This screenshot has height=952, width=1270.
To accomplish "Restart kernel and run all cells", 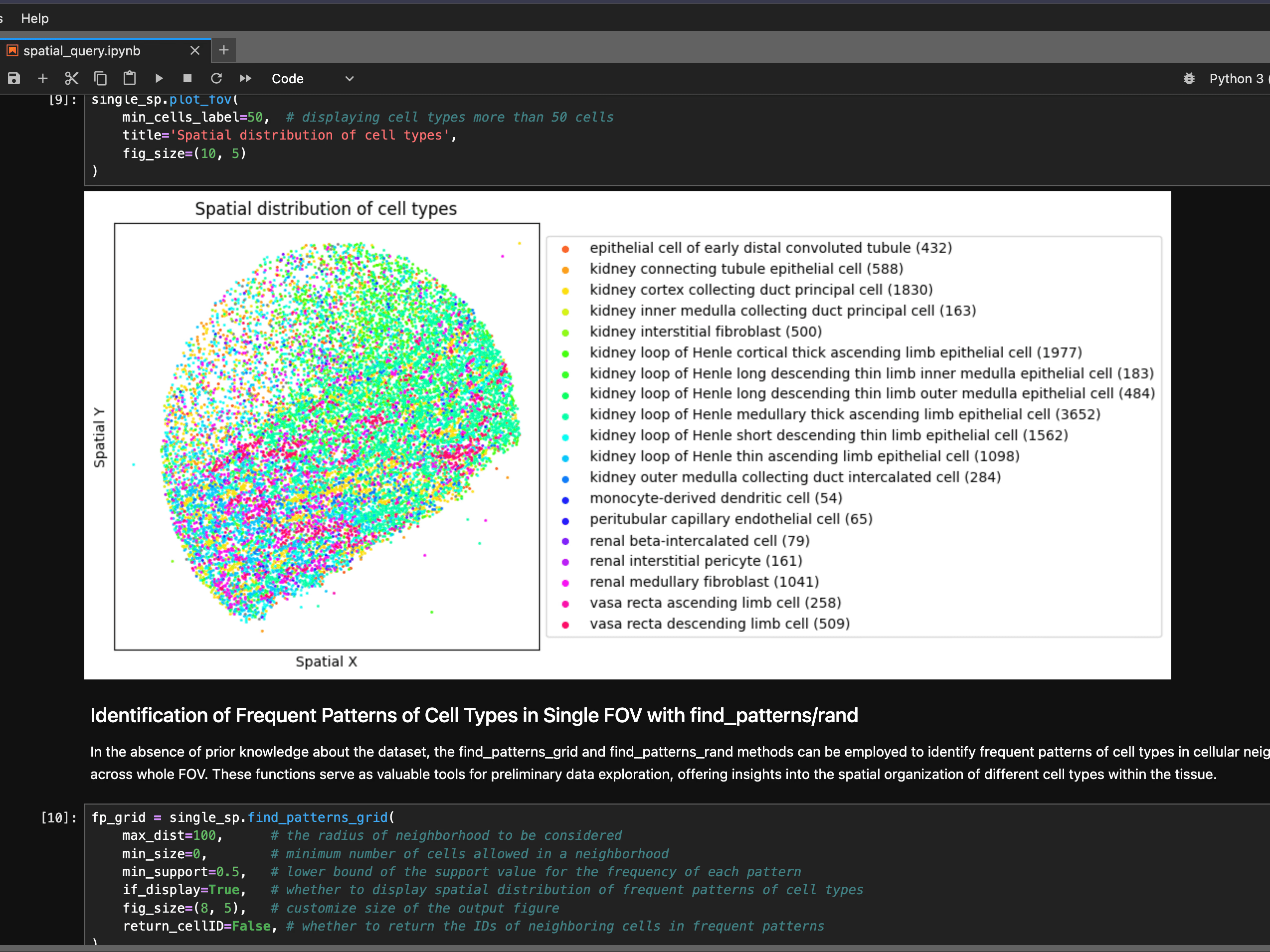I will 246,79.
